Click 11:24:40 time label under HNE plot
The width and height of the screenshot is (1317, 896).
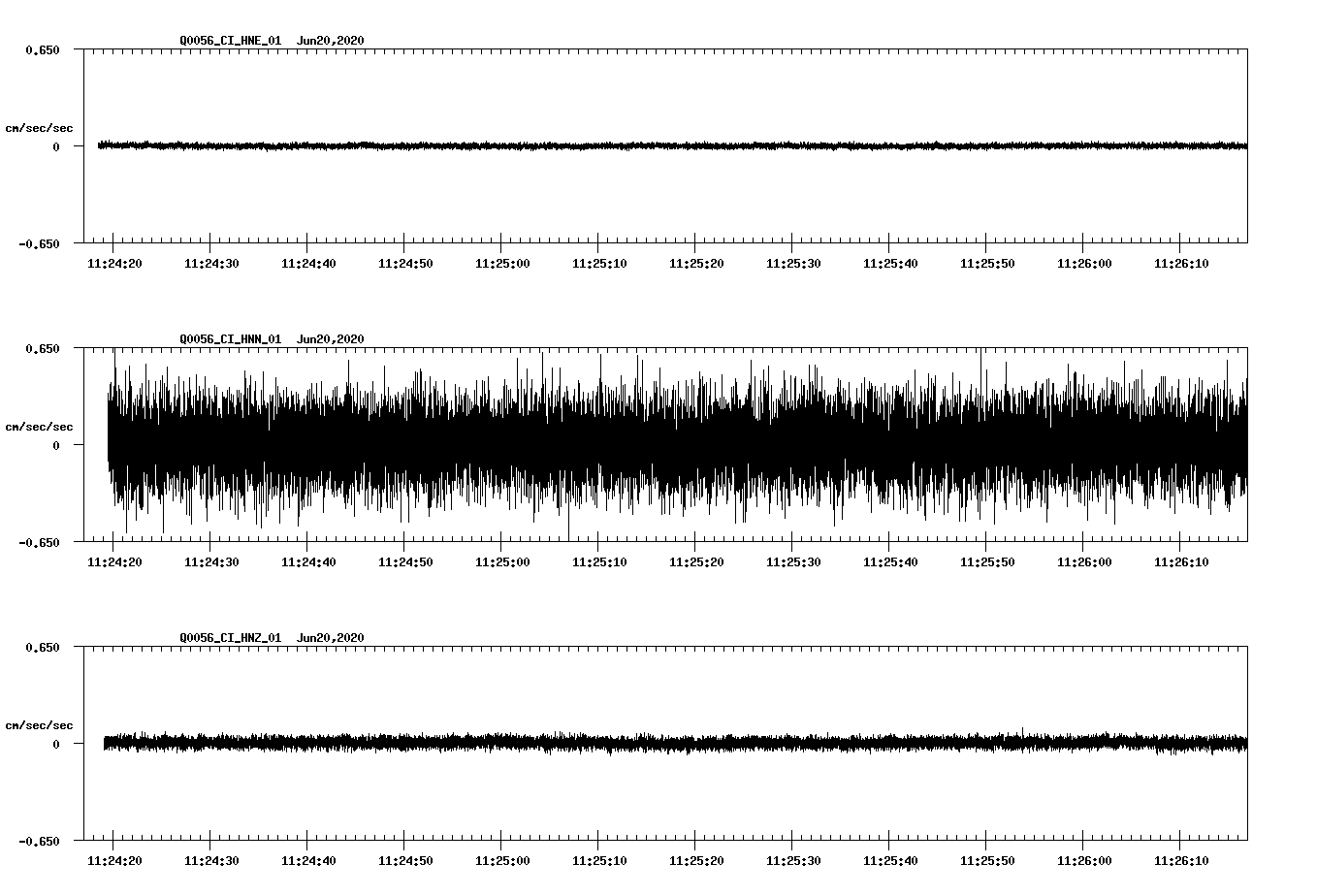(x=308, y=264)
